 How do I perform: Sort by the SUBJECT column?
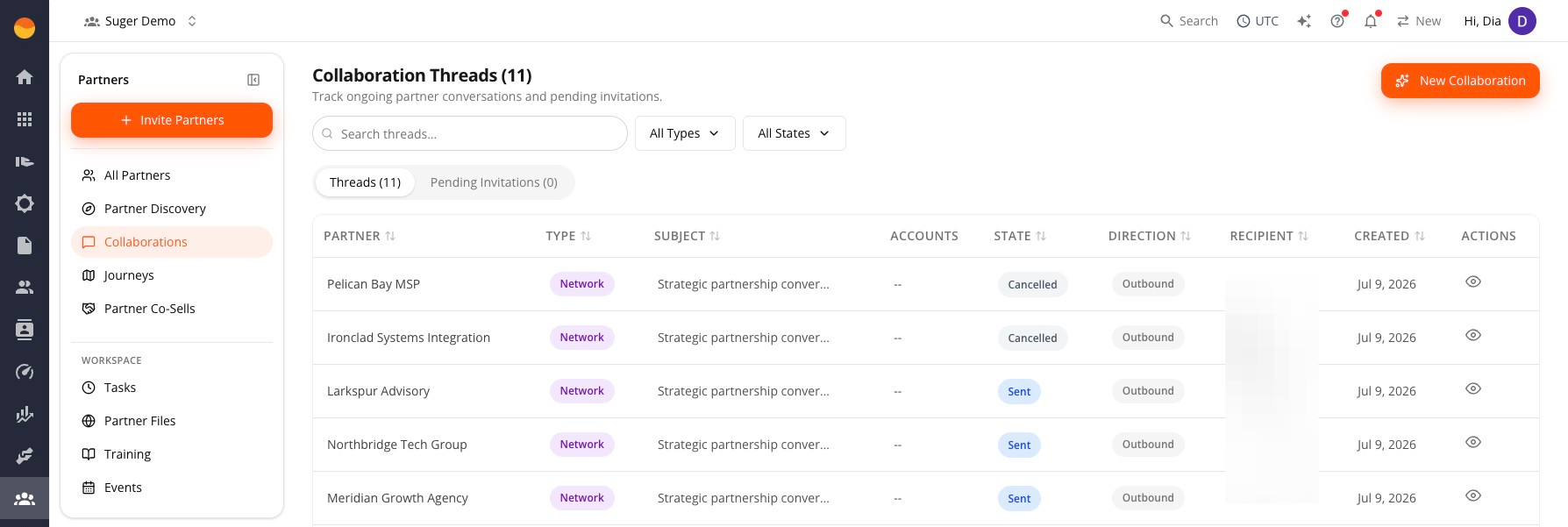687,236
